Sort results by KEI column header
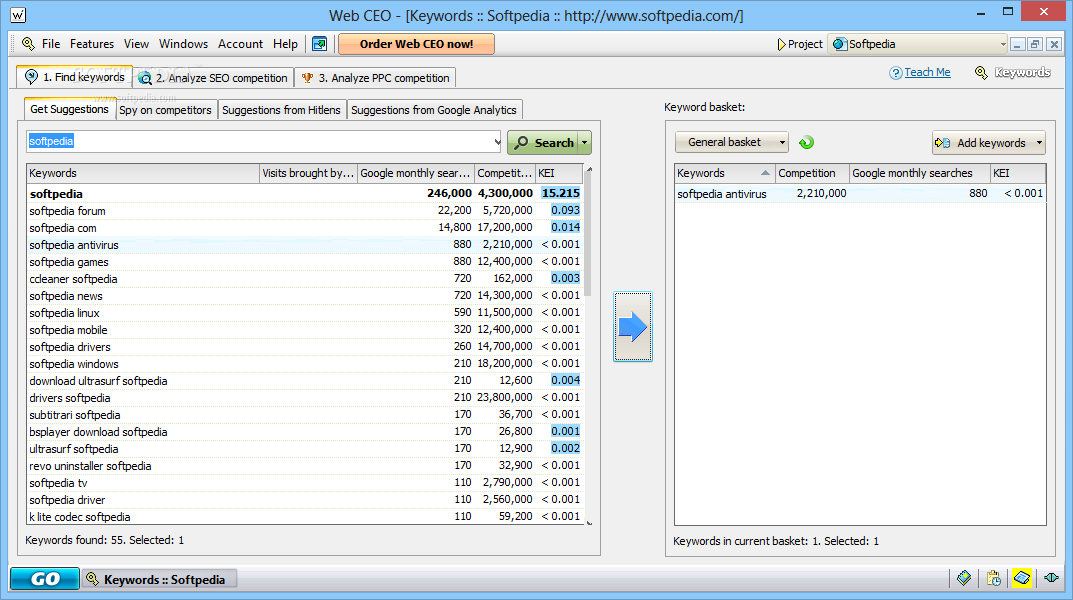The image size is (1073, 600). 558,173
